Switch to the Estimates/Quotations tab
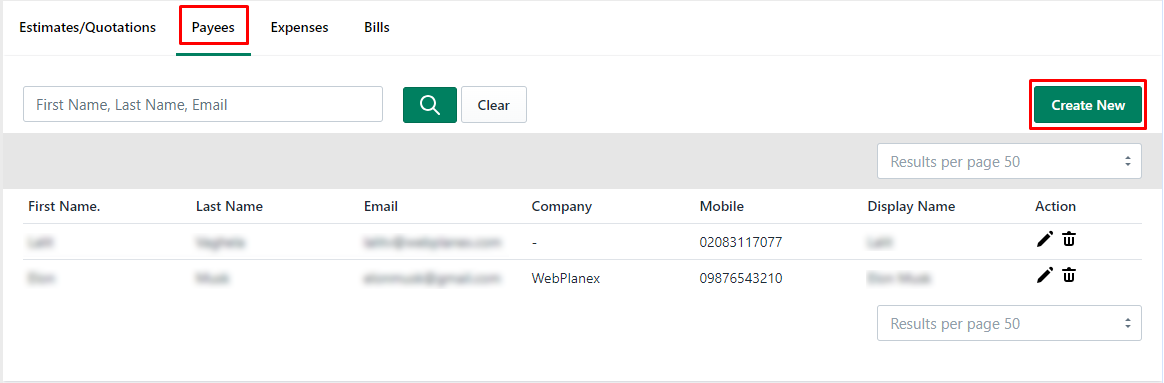The image size is (1164, 383). (x=88, y=27)
